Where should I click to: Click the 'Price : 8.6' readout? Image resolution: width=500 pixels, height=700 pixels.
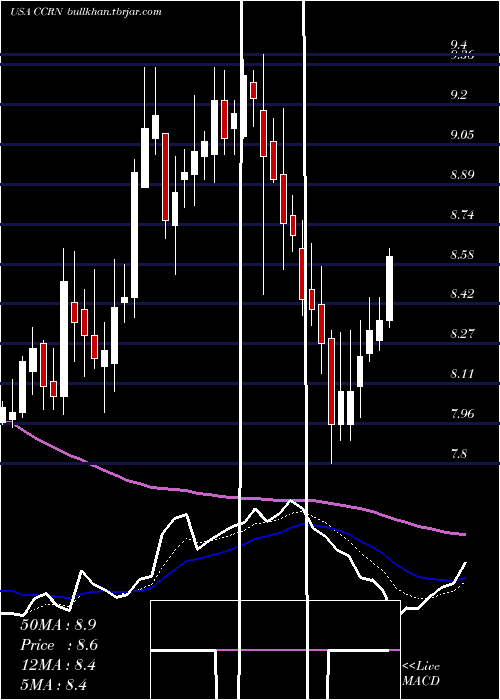(x=59, y=645)
